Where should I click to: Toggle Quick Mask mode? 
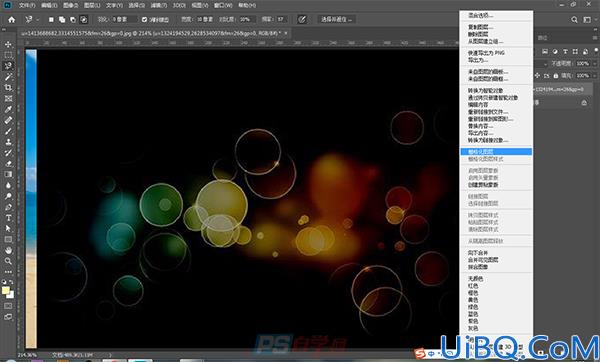tap(8, 306)
